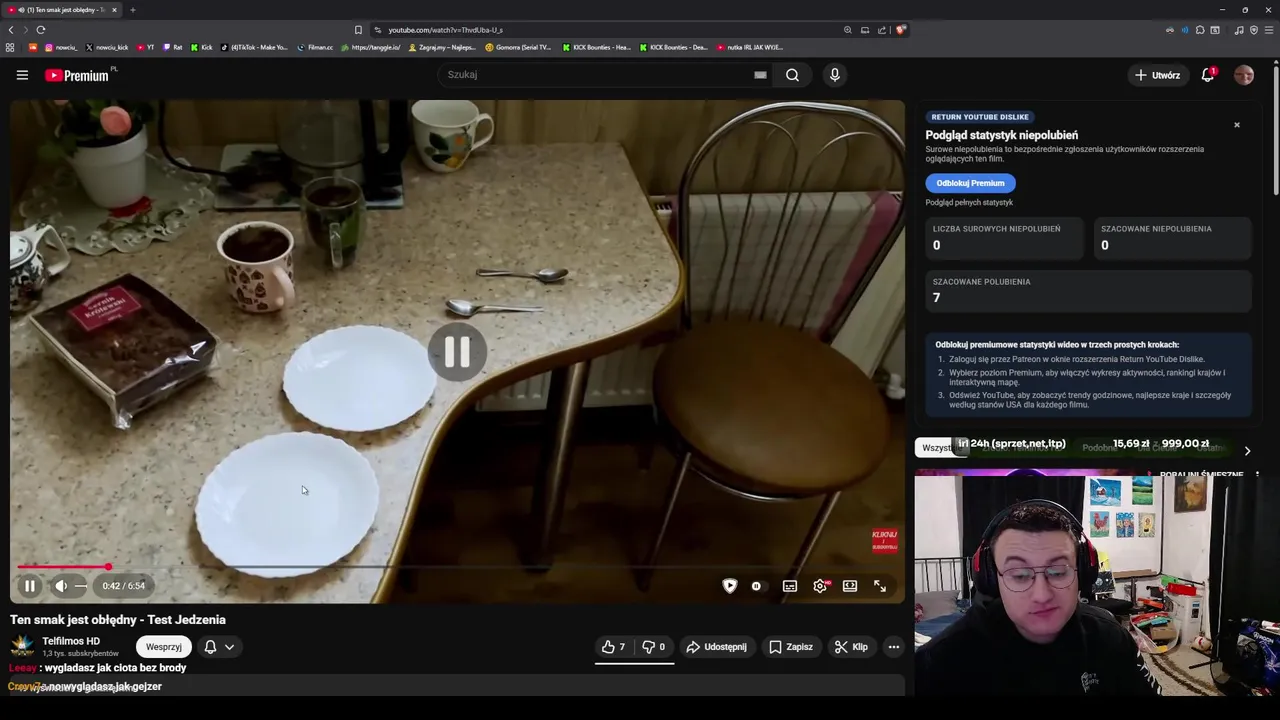Open the TikTok - Make Yo... bookmark
The width and height of the screenshot is (1280, 720).
pyautogui.click(x=254, y=47)
